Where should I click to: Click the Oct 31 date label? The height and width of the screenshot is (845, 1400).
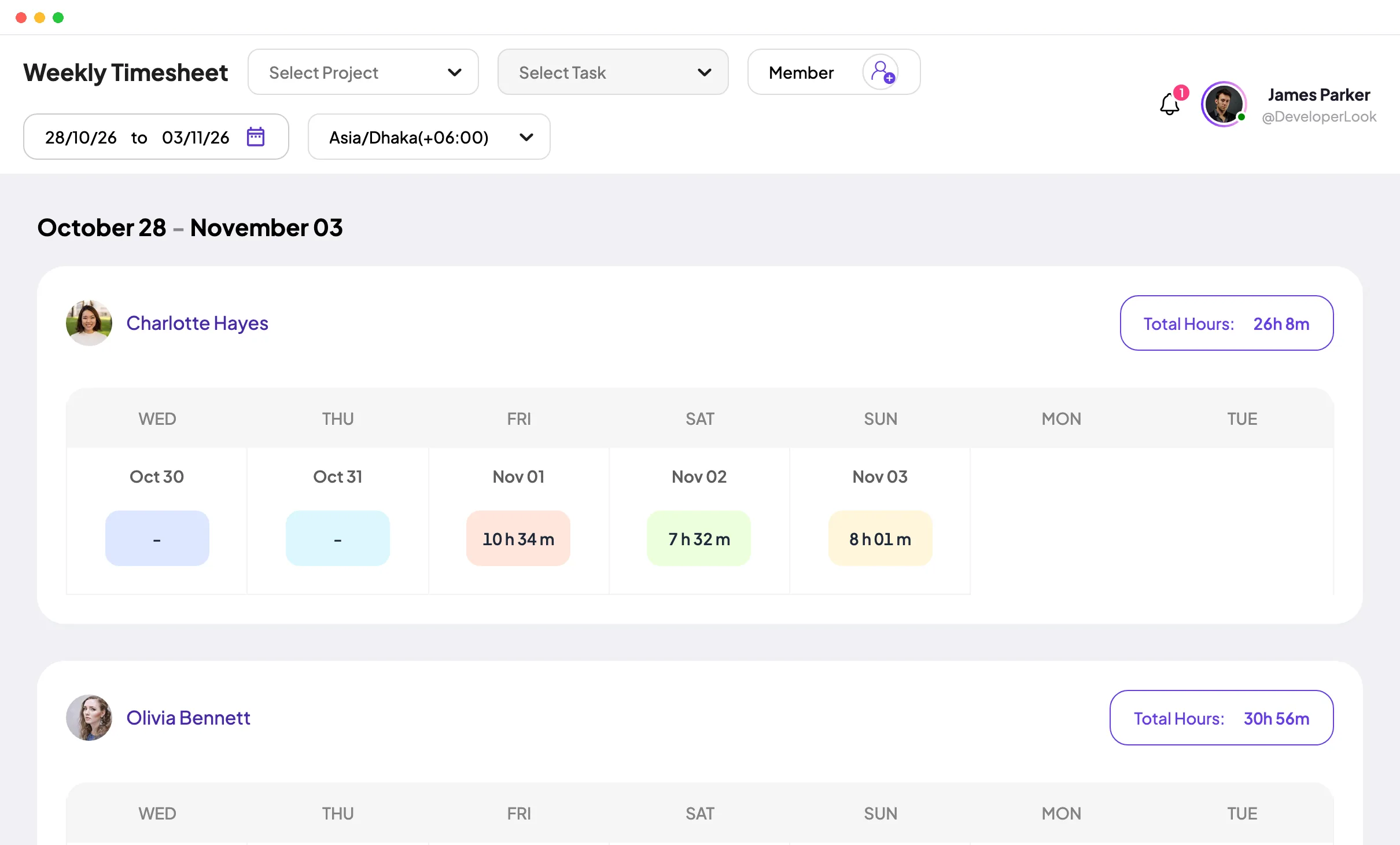338,476
